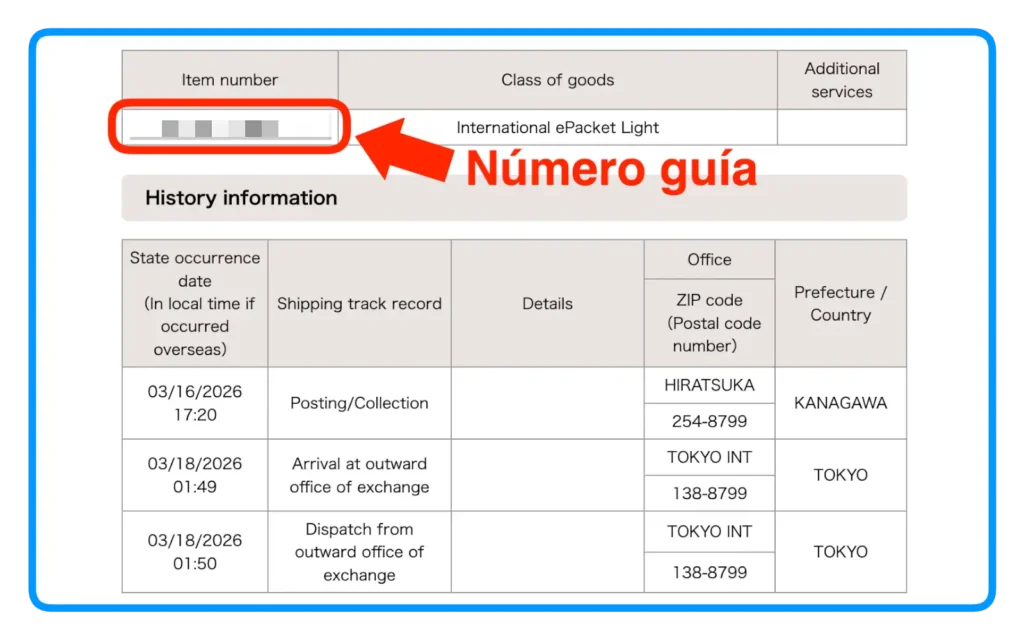
Task: Select the "Posting/Collection" track record entry
Action: click(359, 403)
